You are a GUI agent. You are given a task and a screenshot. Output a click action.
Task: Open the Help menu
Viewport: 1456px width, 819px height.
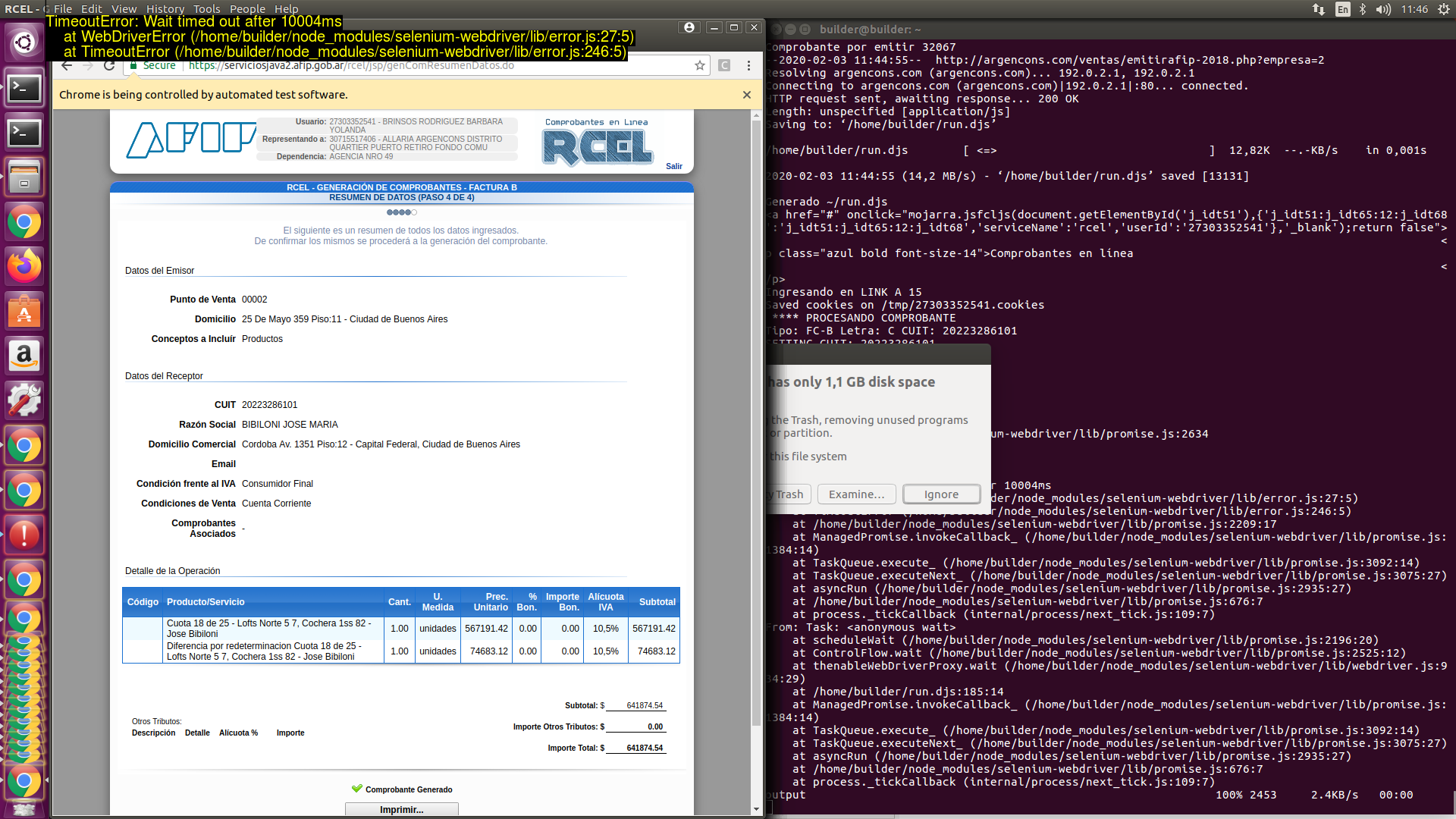click(286, 9)
